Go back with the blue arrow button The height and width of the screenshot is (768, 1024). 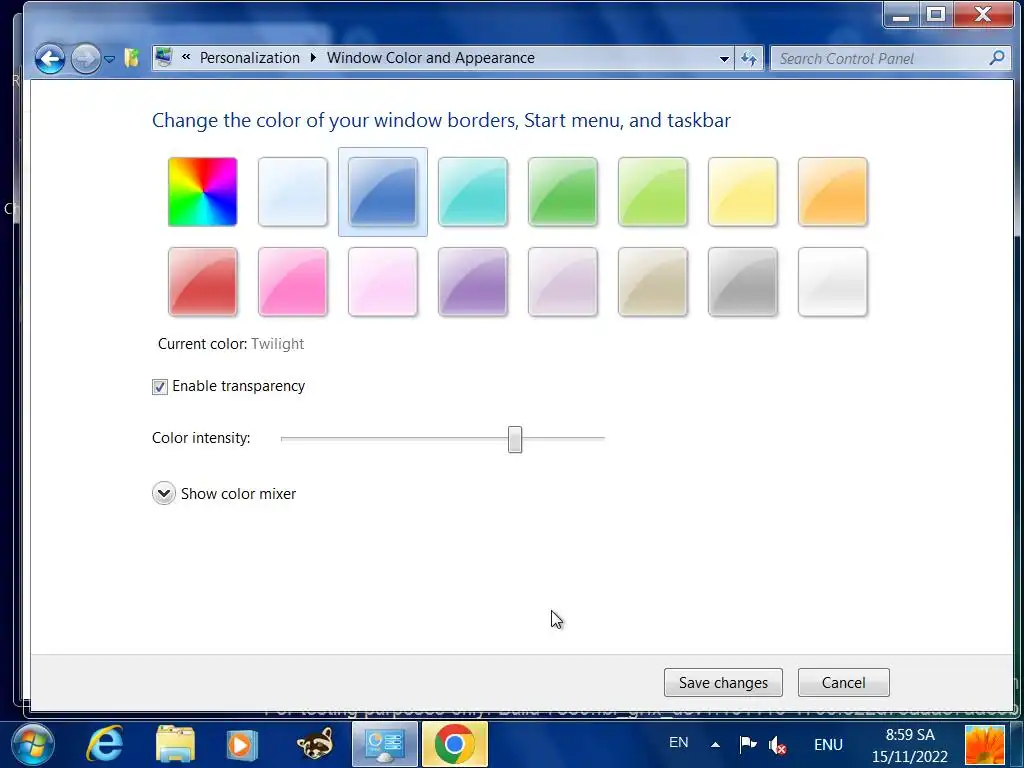(x=50, y=59)
